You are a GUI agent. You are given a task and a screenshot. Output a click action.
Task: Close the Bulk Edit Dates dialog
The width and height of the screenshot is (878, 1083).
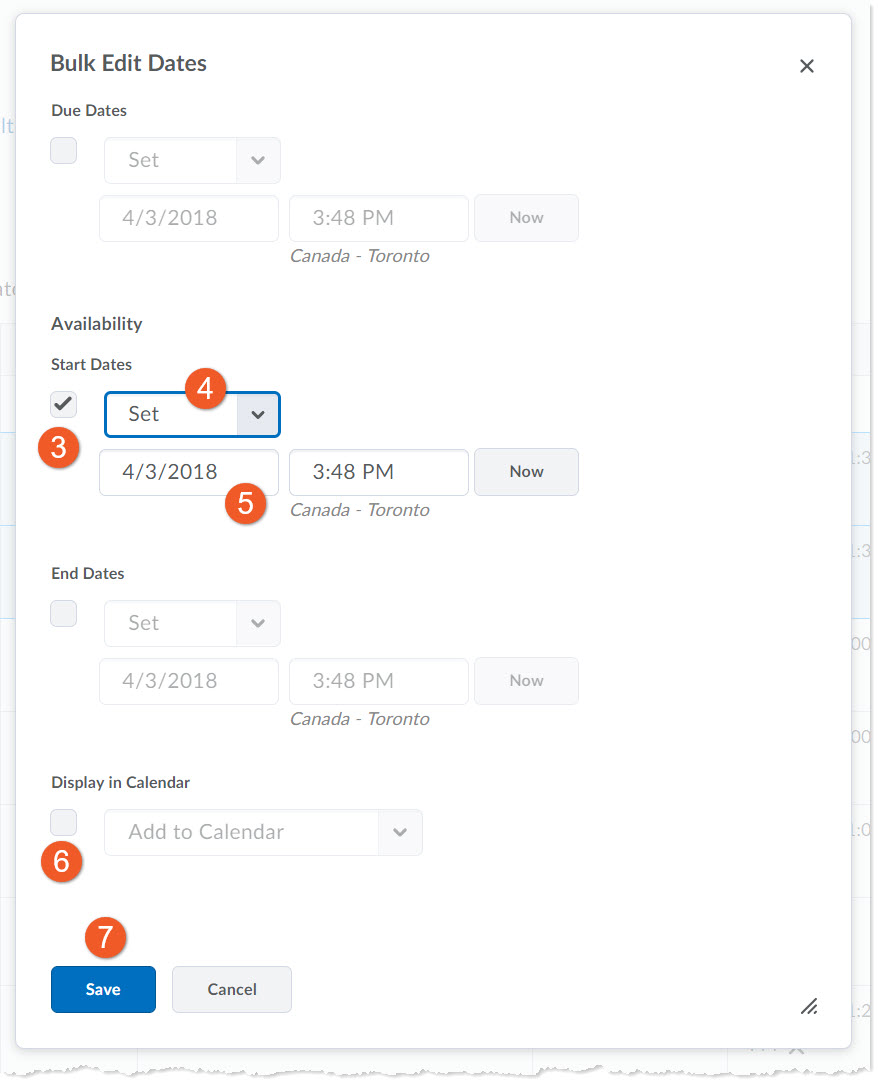pyautogui.click(x=806, y=66)
